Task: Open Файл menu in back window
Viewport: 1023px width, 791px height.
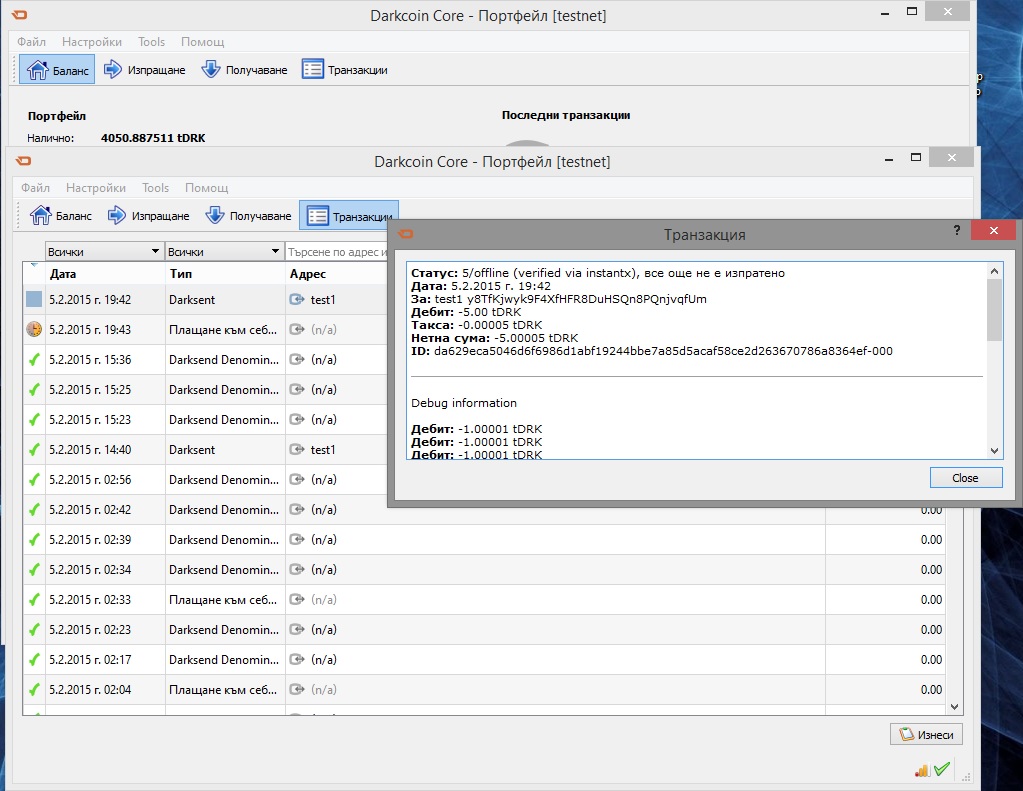Action: coord(31,42)
